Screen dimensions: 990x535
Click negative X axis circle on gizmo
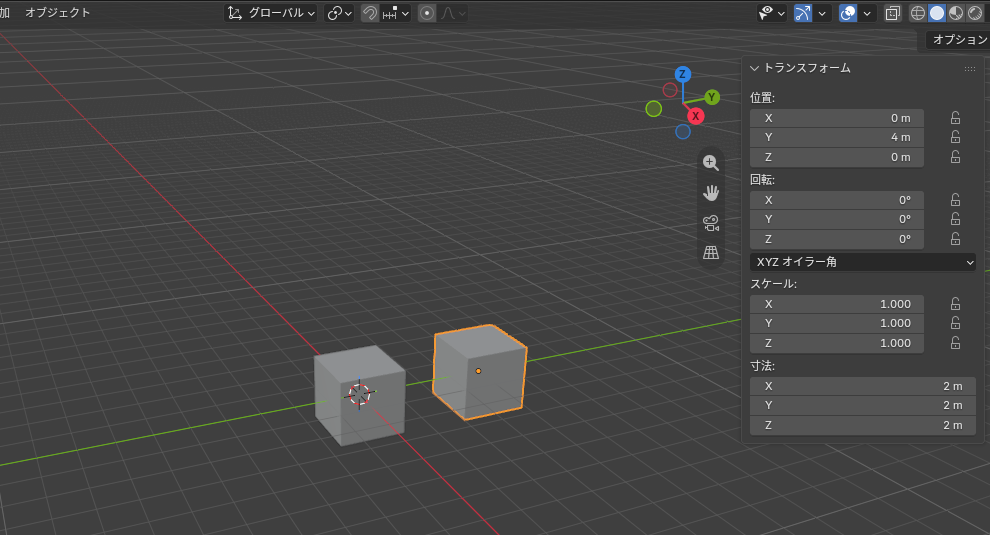(x=670, y=90)
